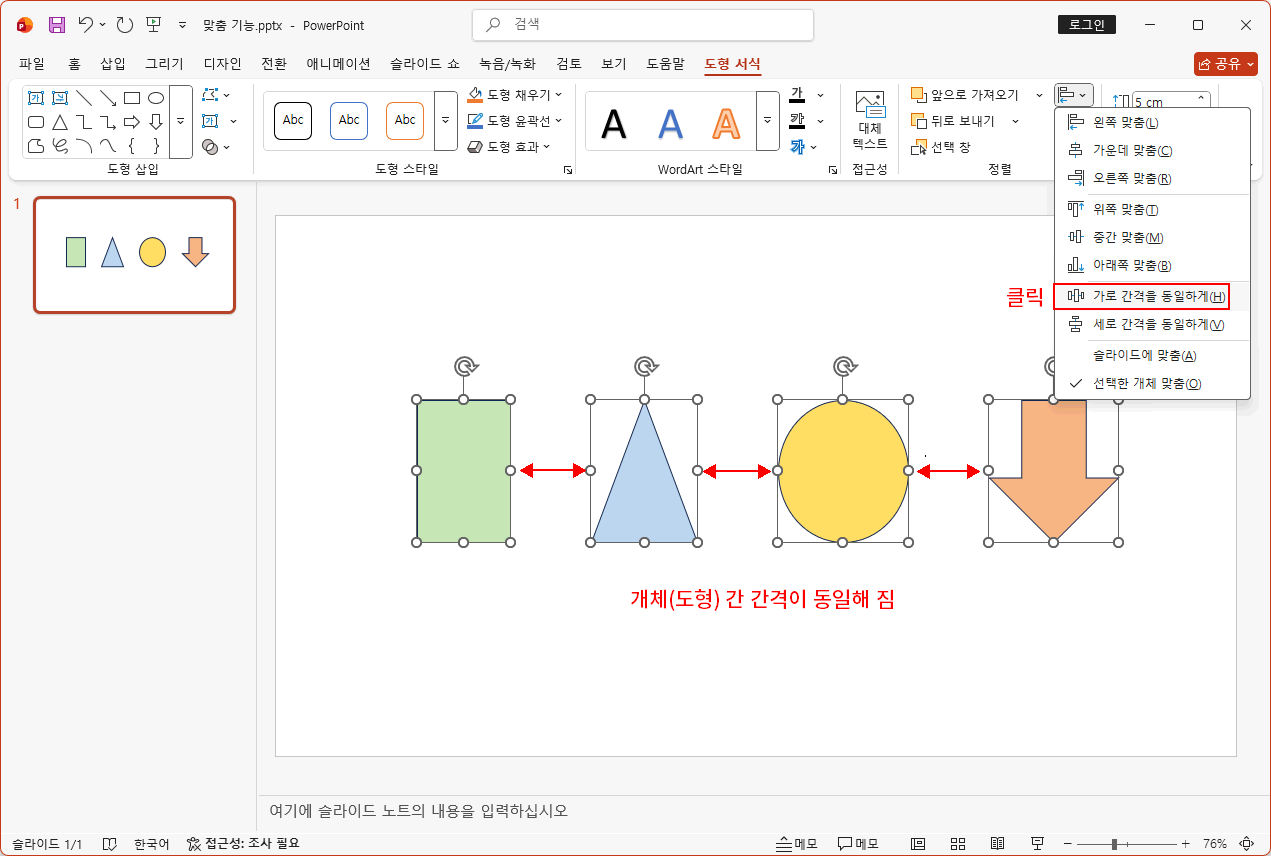Open the Accessibility checker (접근성: 조사 필요)

pos(250,843)
